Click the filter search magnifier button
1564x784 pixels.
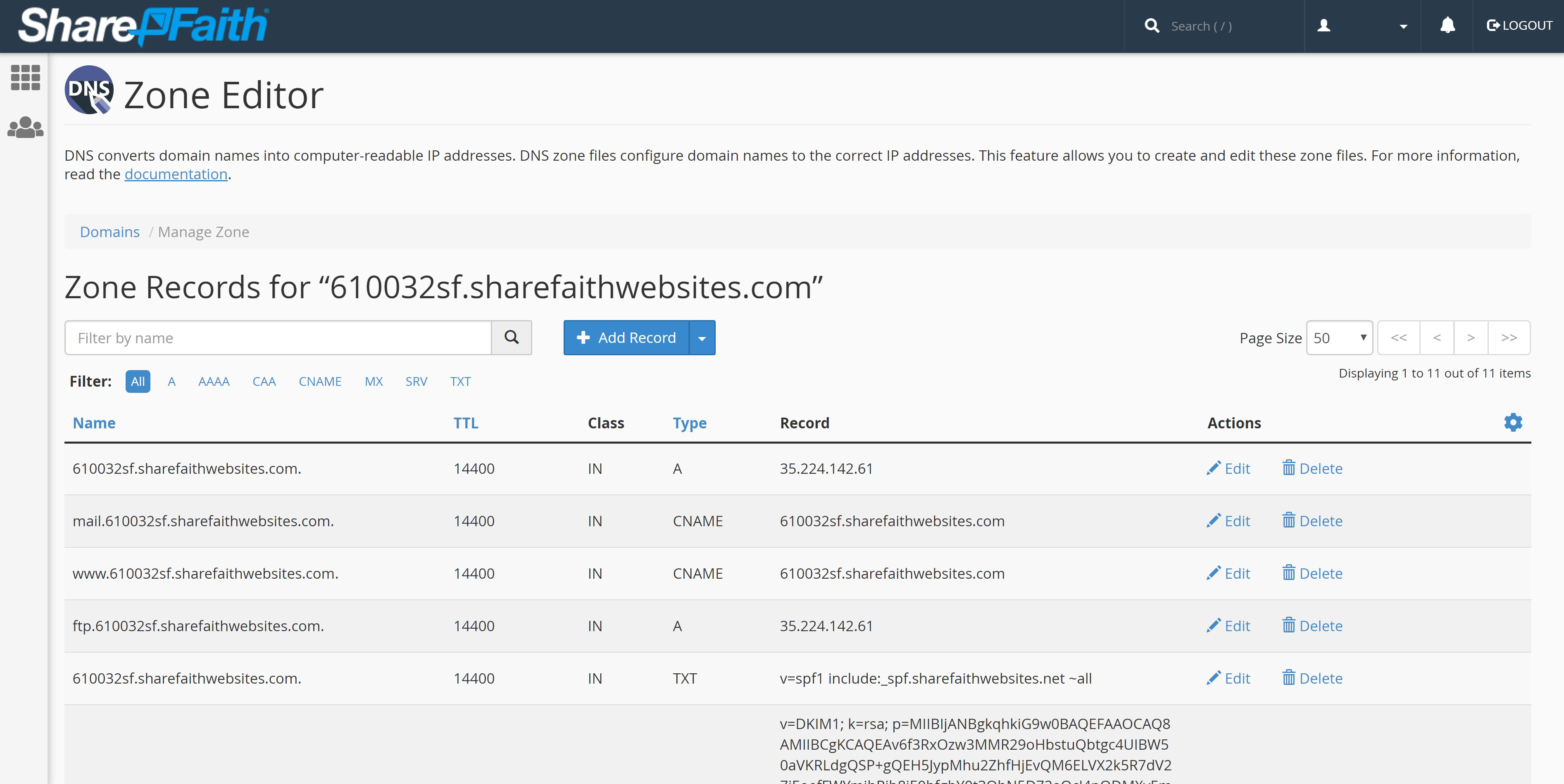pyautogui.click(x=511, y=337)
